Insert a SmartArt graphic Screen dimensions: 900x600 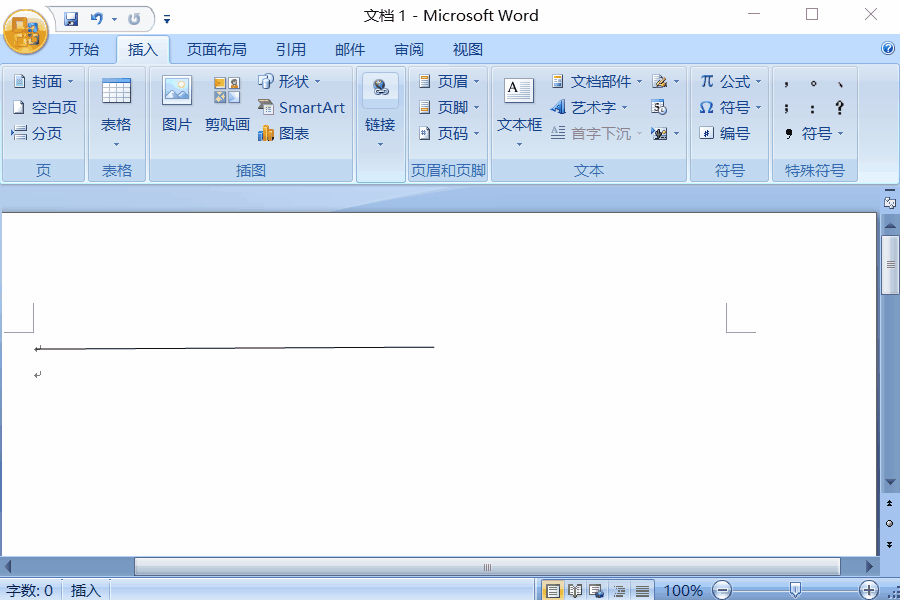301,108
